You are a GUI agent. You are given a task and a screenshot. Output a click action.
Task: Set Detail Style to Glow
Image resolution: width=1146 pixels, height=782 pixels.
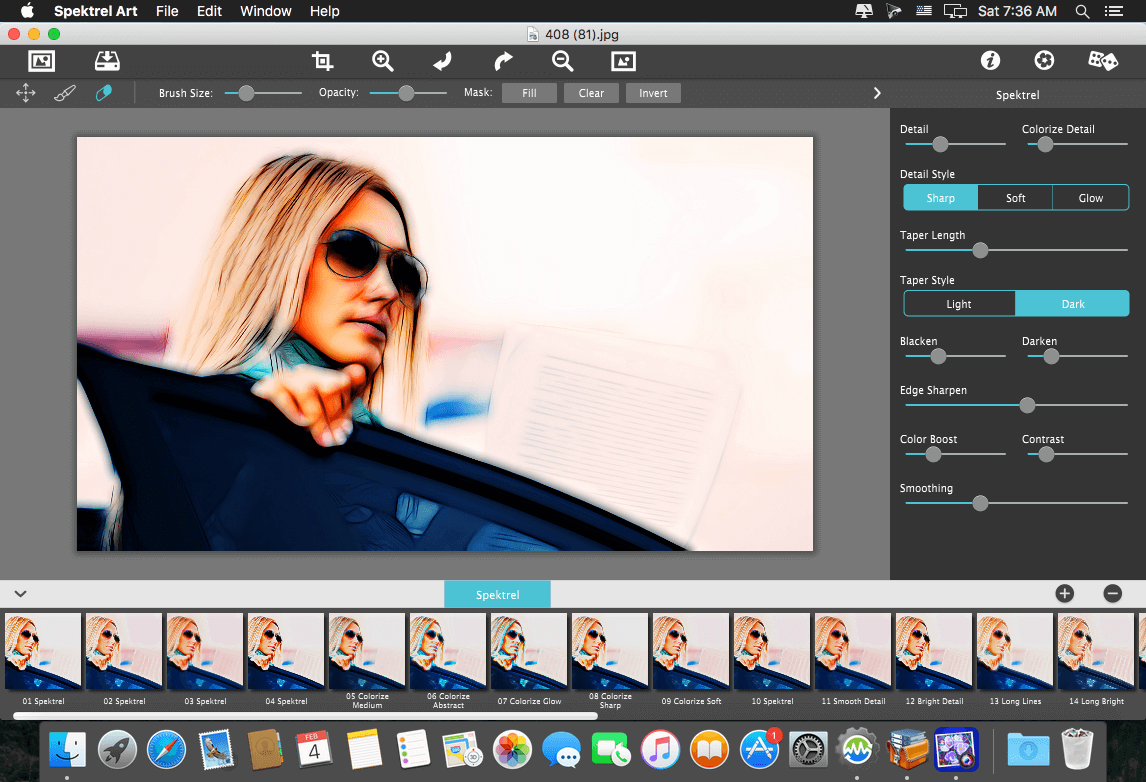1090,197
